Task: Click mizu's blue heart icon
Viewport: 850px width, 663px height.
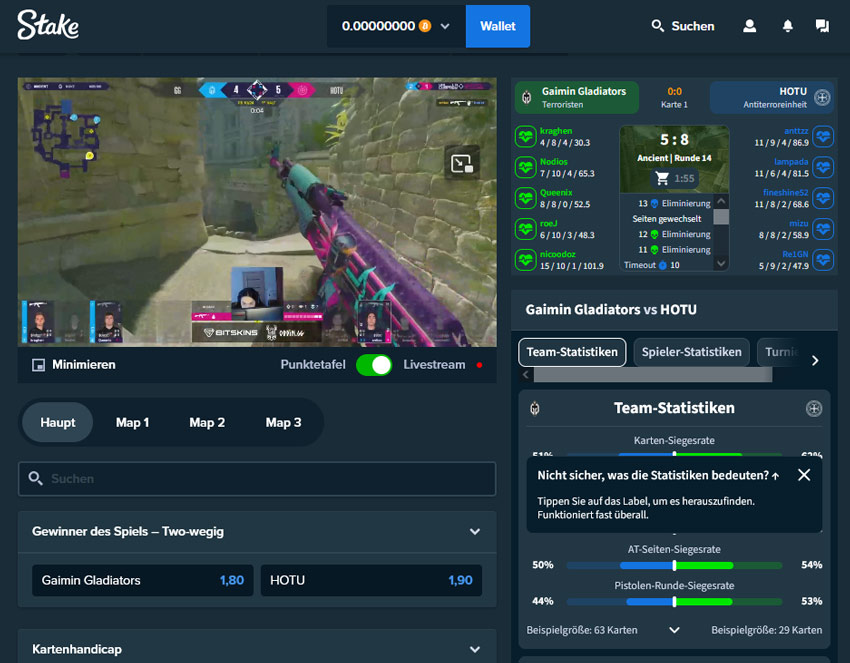Action: [x=823, y=229]
